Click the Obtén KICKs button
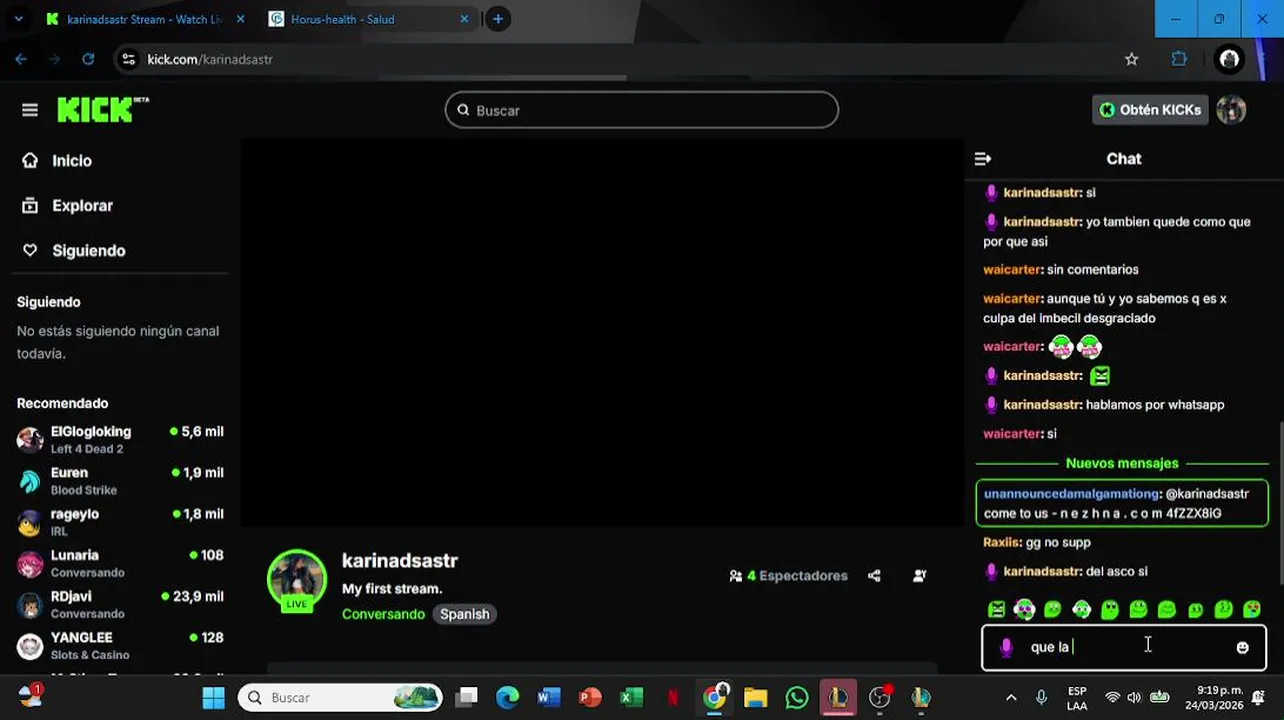1284x720 pixels. click(1150, 110)
